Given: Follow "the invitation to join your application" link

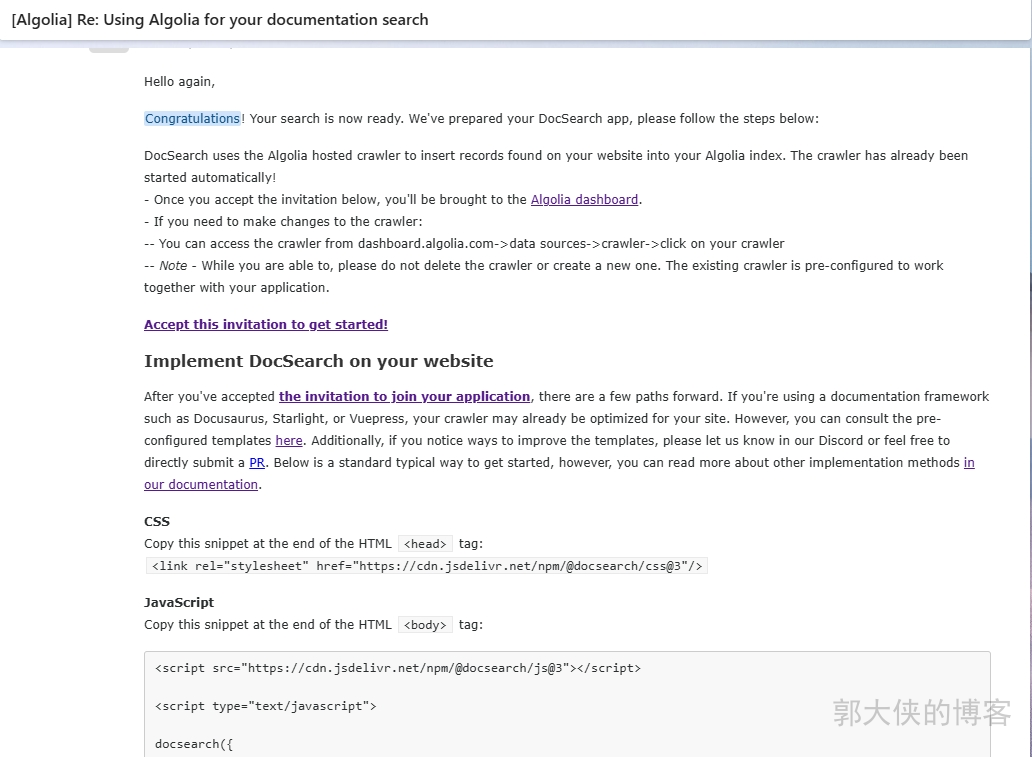Looking at the screenshot, I should [404, 396].
